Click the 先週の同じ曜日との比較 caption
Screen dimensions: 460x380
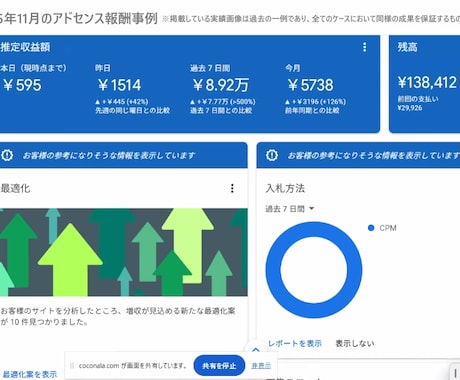133,110
